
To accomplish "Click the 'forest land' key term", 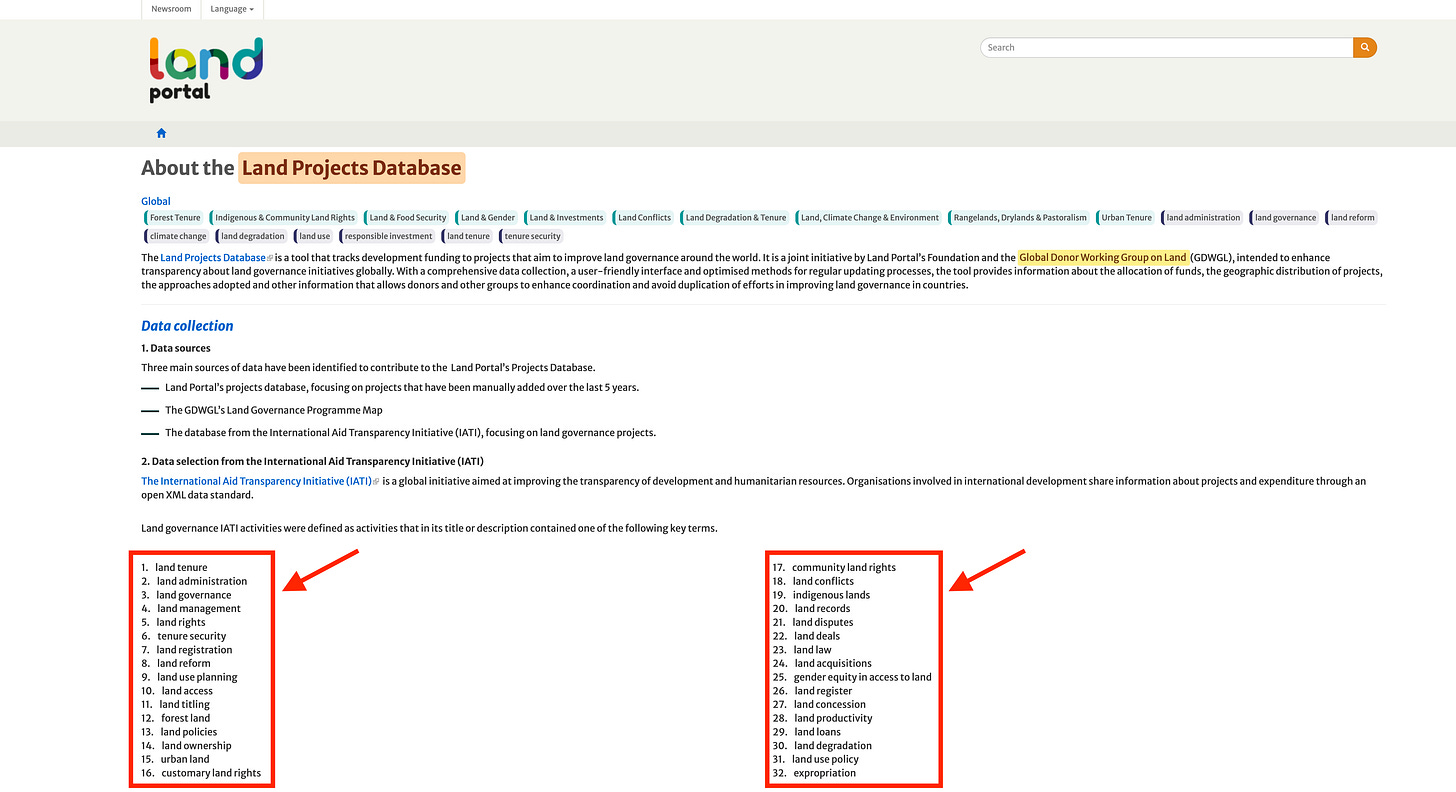I will tap(186, 718).
